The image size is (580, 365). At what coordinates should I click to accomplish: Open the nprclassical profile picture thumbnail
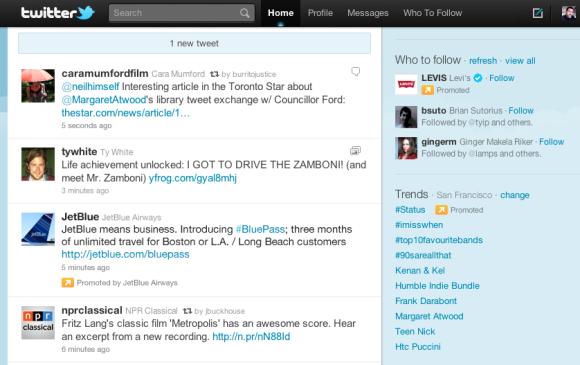pyautogui.click(x=38, y=323)
